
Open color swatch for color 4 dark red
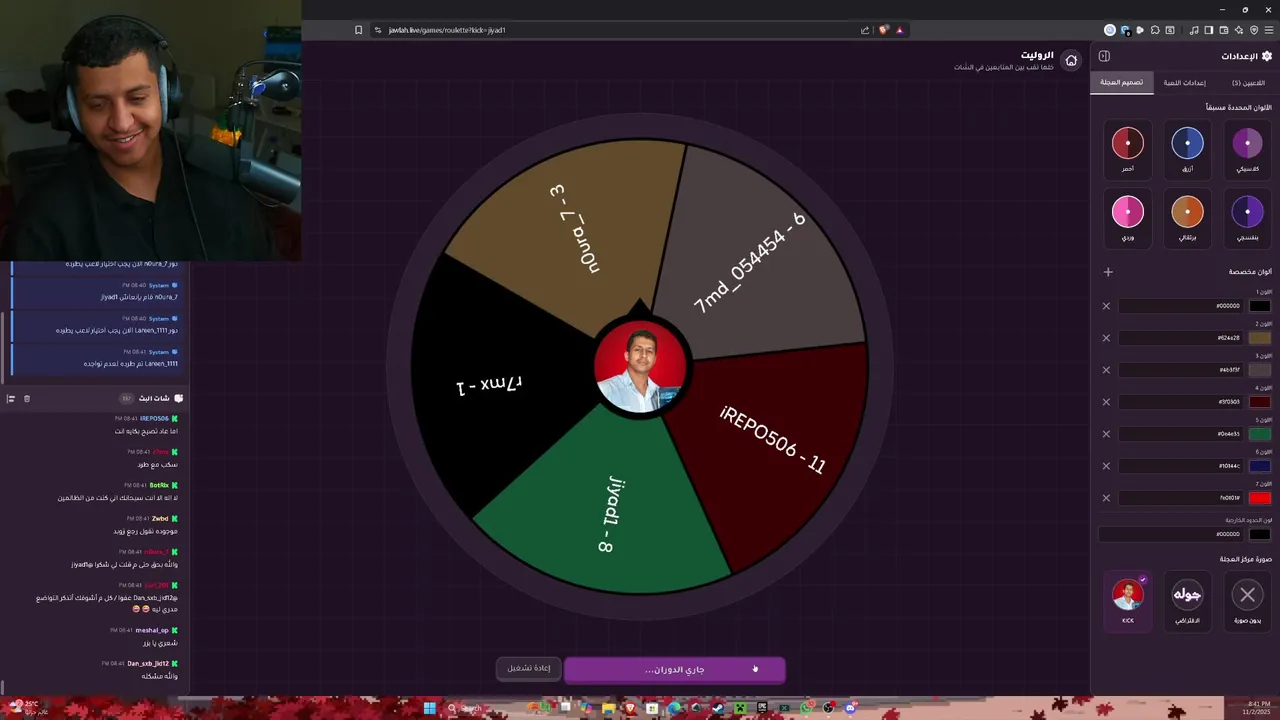pyautogui.click(x=1259, y=402)
